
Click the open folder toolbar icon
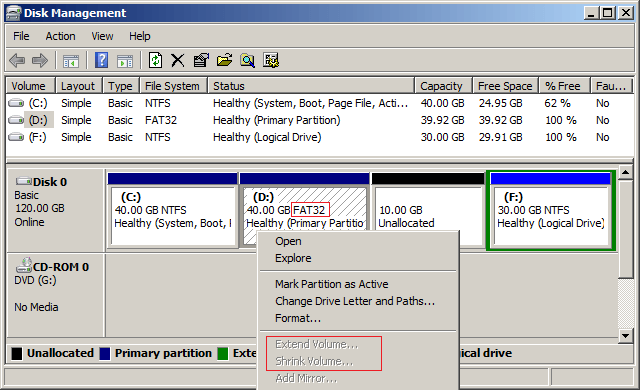(x=224, y=60)
